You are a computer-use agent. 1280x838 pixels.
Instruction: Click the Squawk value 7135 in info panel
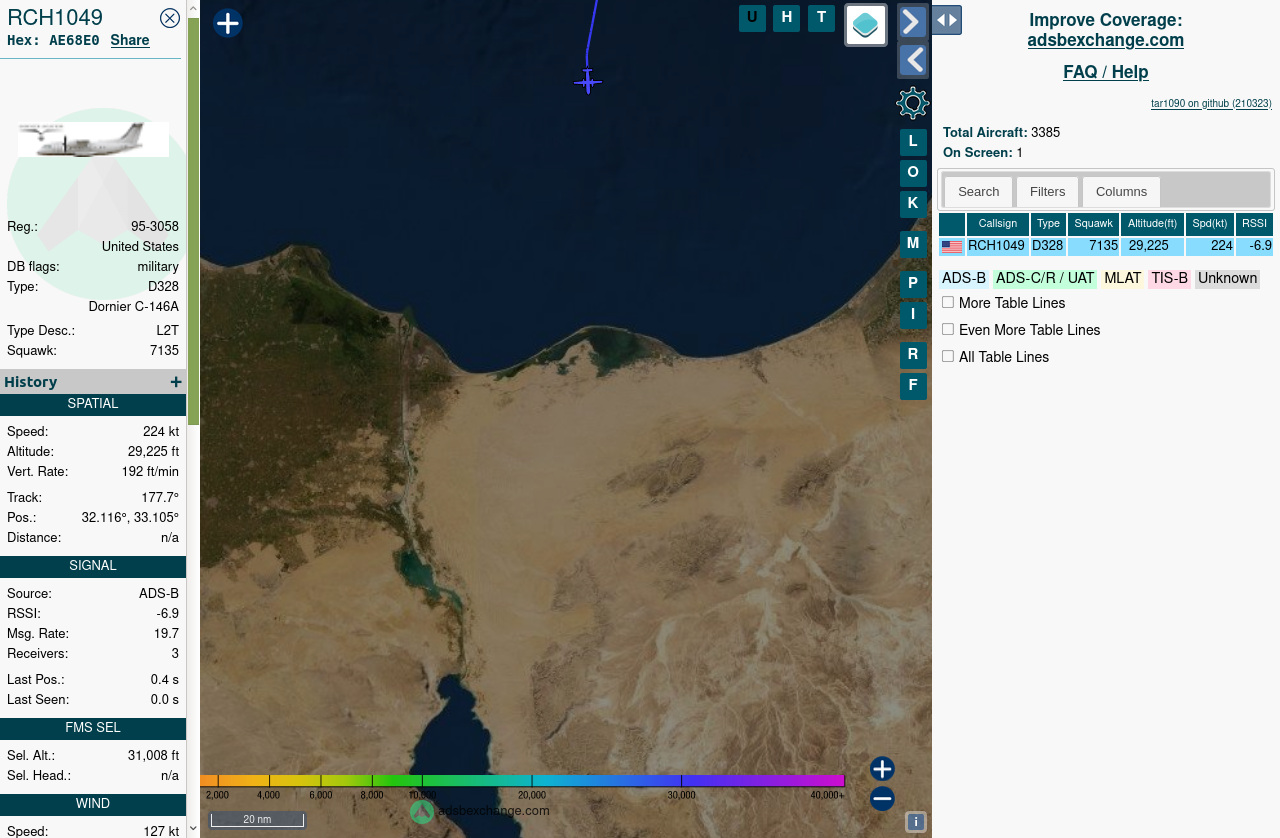click(164, 351)
